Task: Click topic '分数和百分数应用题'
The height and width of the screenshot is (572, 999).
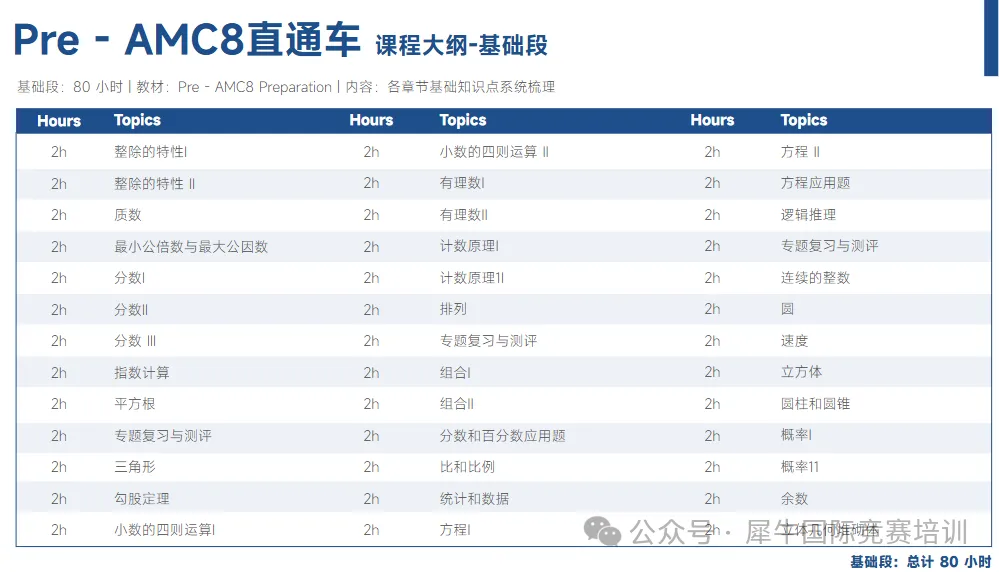Action: pos(503,436)
